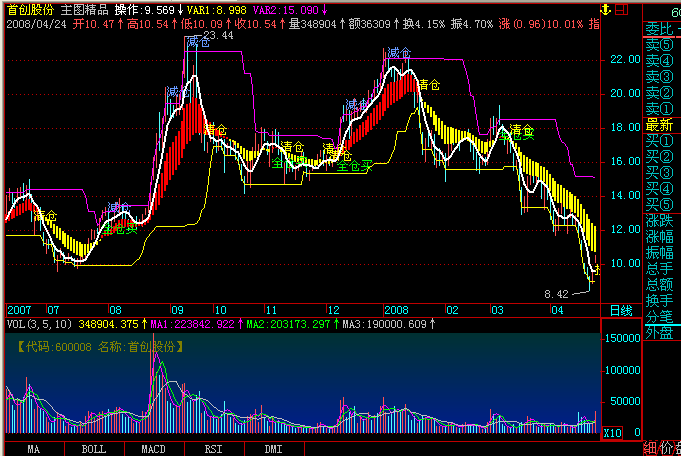Click the 2007 marker on time axis
Image resolution: width=681 pixels, height=456 pixels.
click(x=20, y=310)
